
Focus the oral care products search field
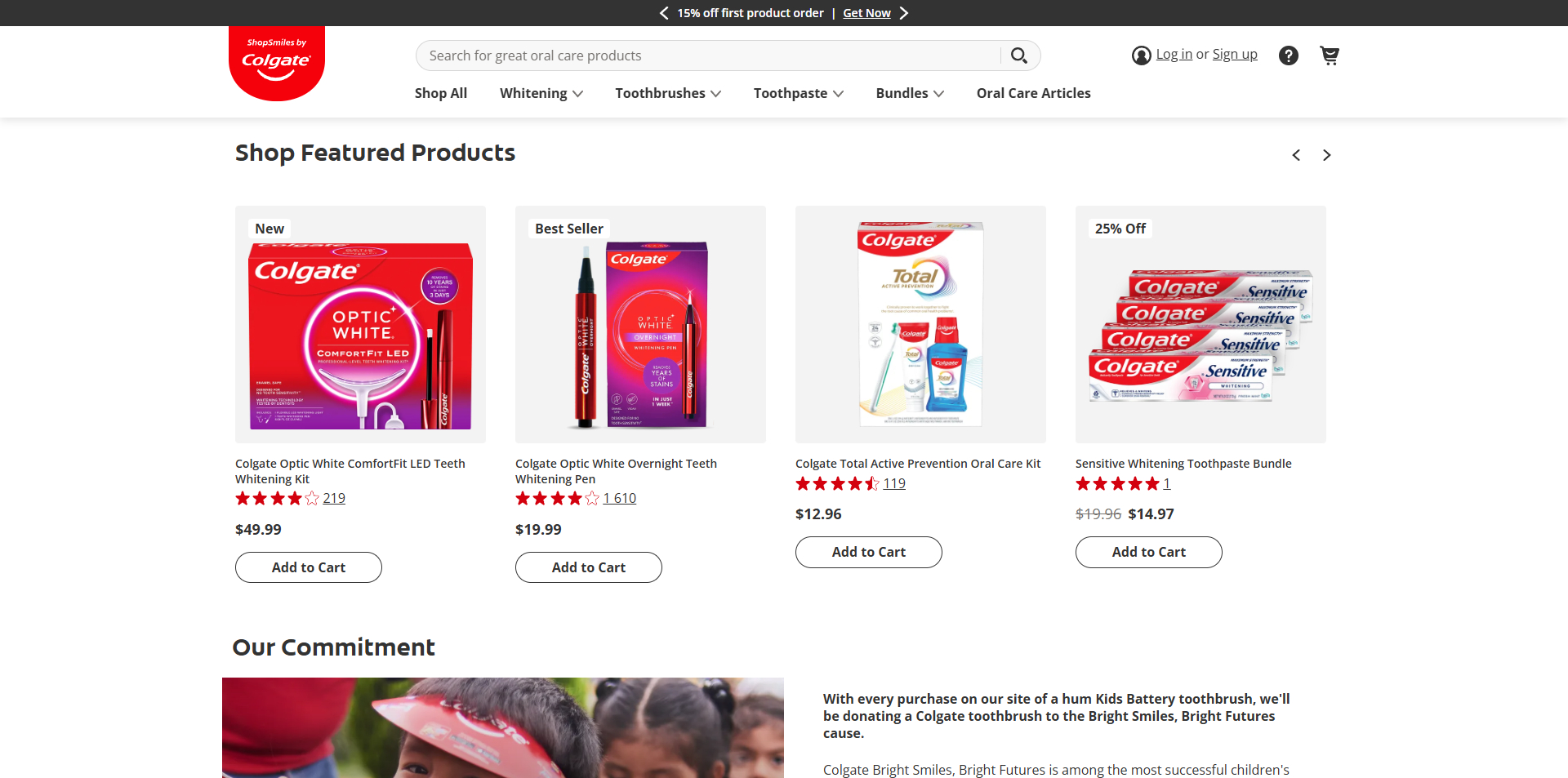click(x=706, y=56)
